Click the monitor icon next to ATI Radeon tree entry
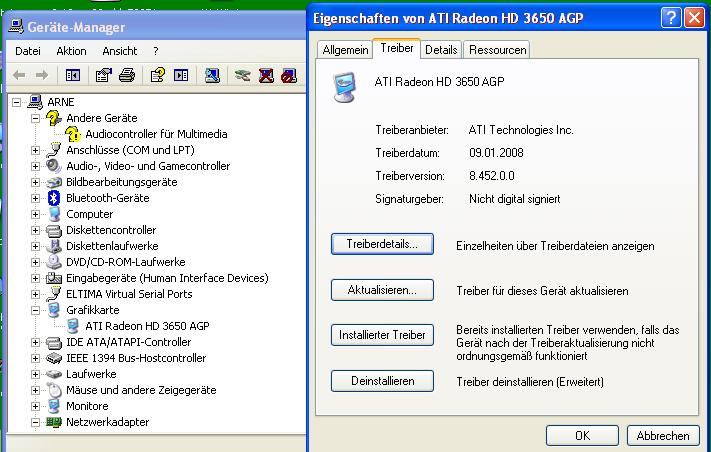The height and width of the screenshot is (452, 711). 73,326
